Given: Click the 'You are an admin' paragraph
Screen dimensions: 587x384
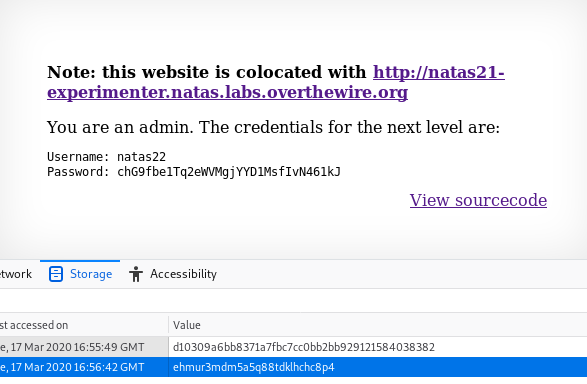Looking at the screenshot, I should point(273,127).
